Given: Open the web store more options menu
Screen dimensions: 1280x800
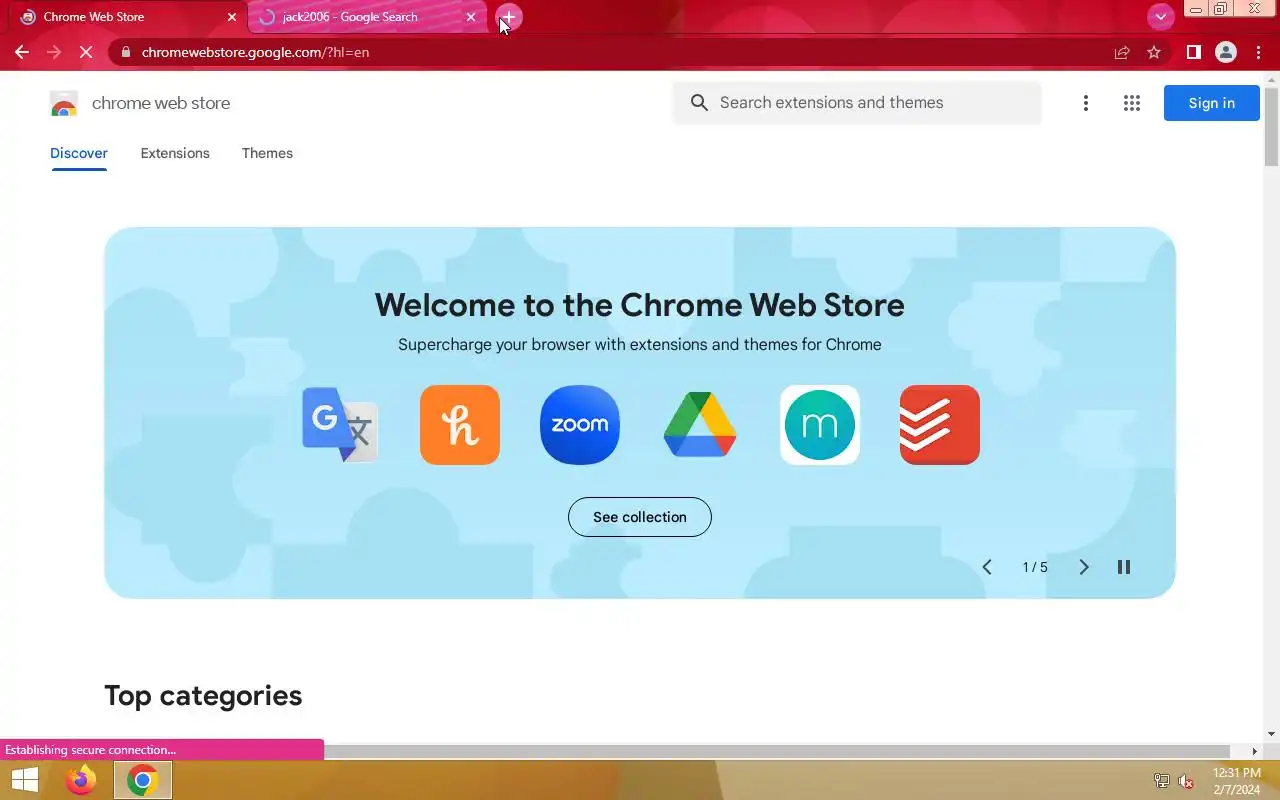Looking at the screenshot, I should [x=1086, y=103].
